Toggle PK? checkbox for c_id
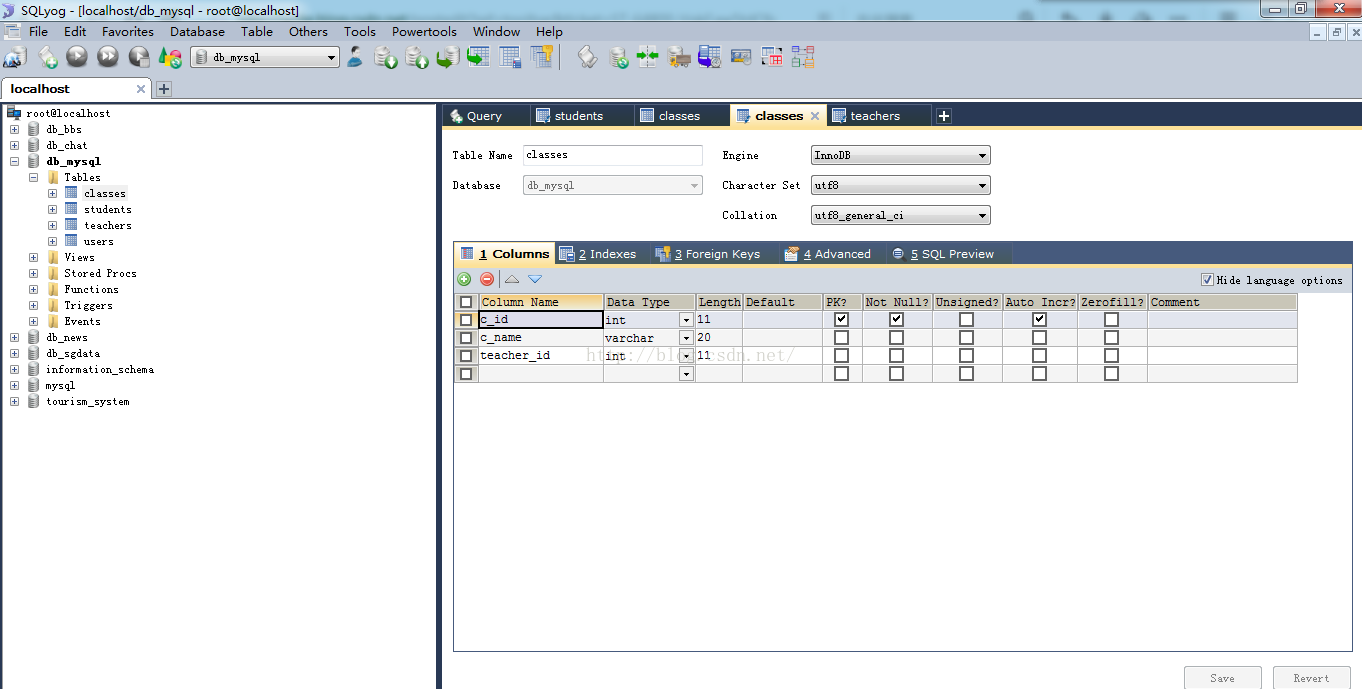The height and width of the screenshot is (689, 1362). pos(841,320)
